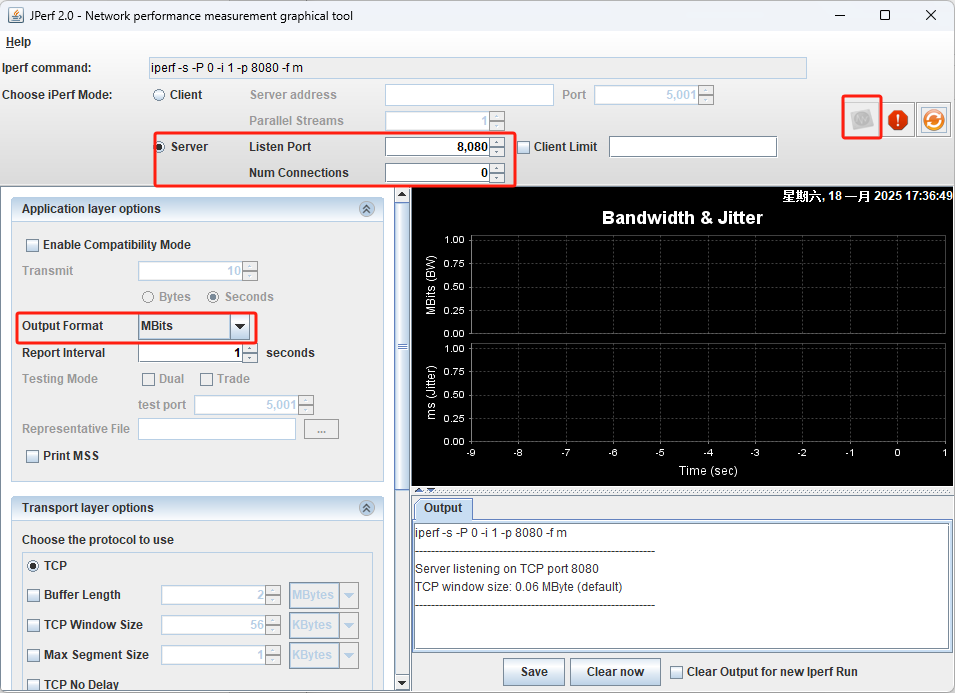Enable the Client Limit checkbox
The image size is (955, 693).
(524, 147)
